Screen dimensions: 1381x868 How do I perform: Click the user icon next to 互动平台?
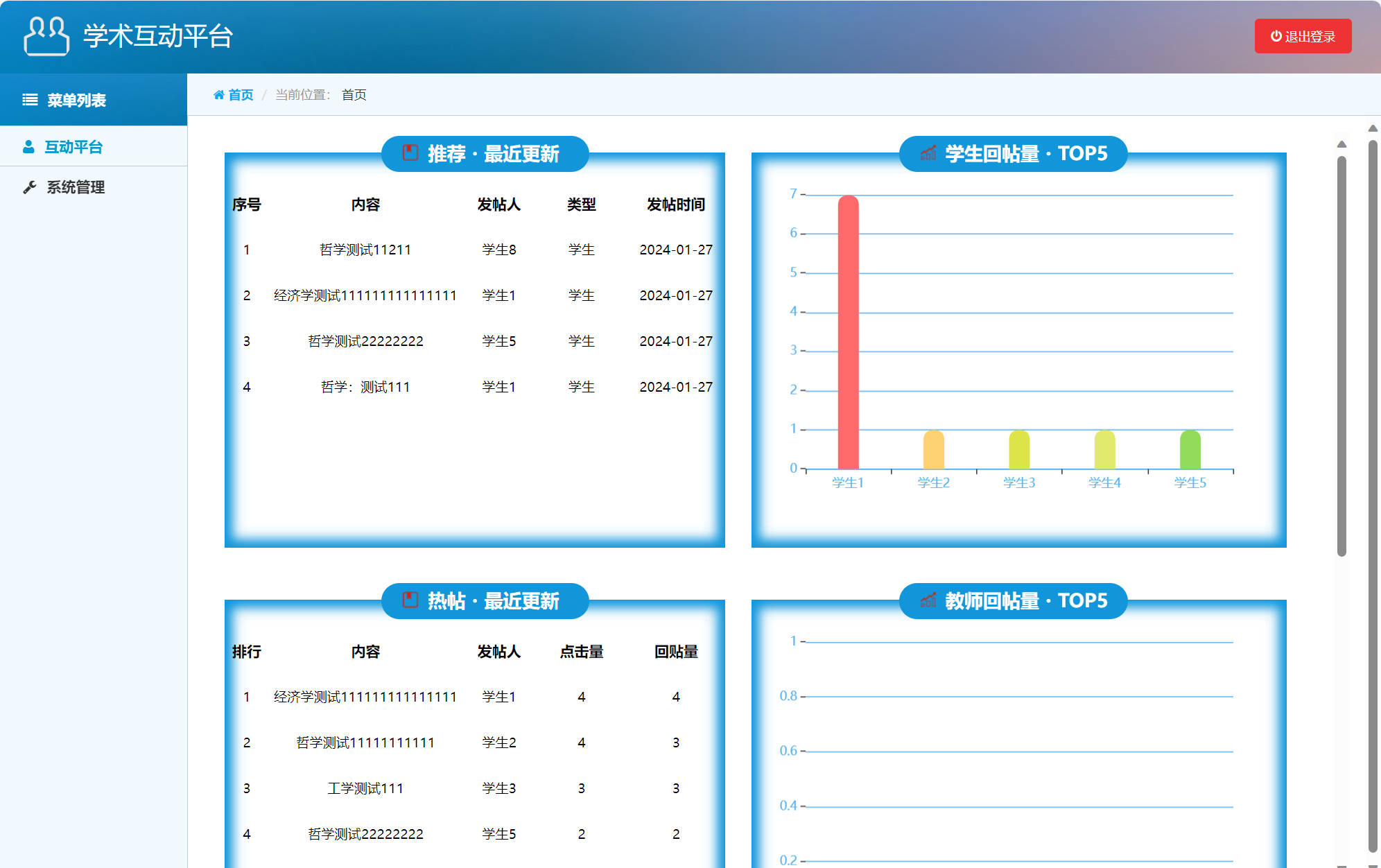28,146
